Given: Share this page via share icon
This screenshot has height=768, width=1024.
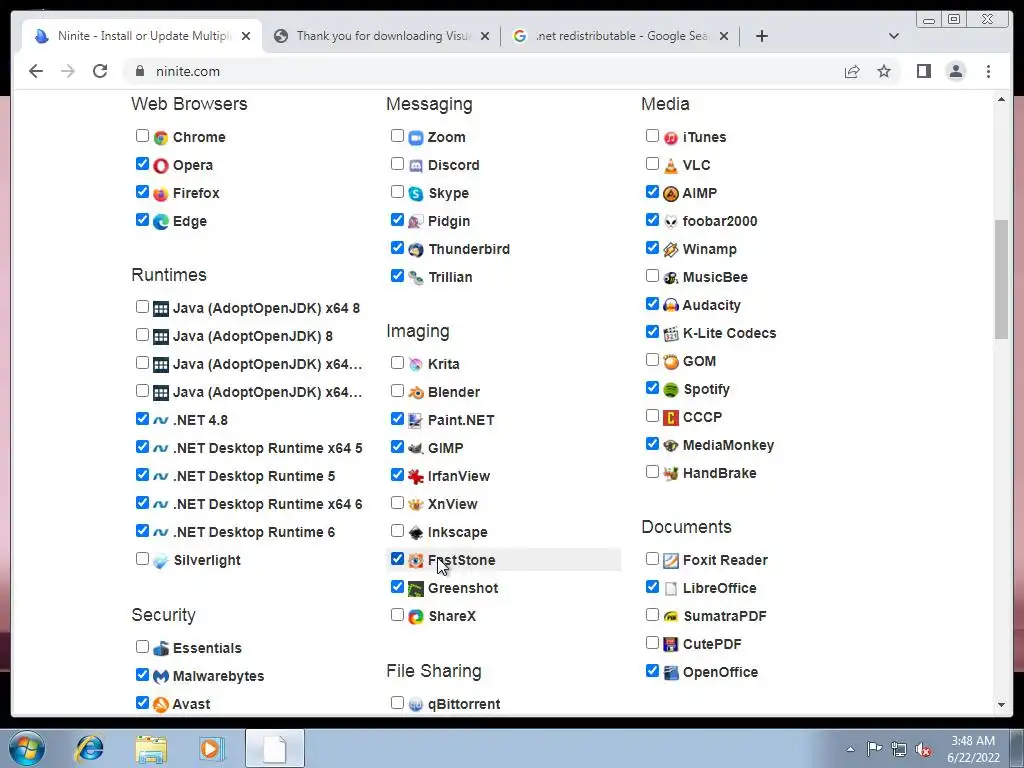Looking at the screenshot, I should point(852,71).
